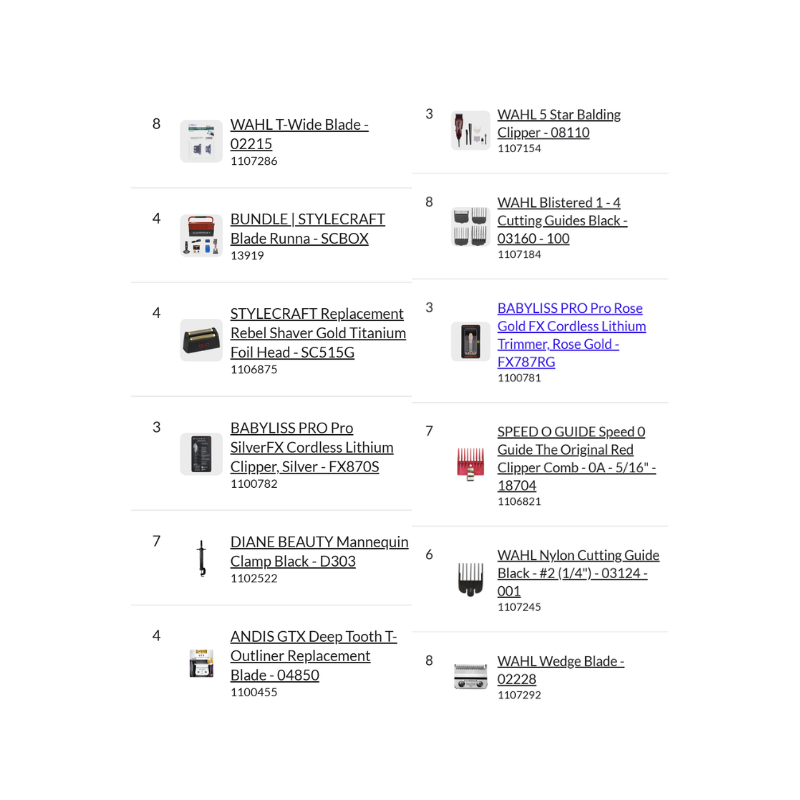Image resolution: width=800 pixels, height=800 pixels.
Task: Click the DIANE BEAUTY Mannequin Clamp link
Action: (319, 551)
